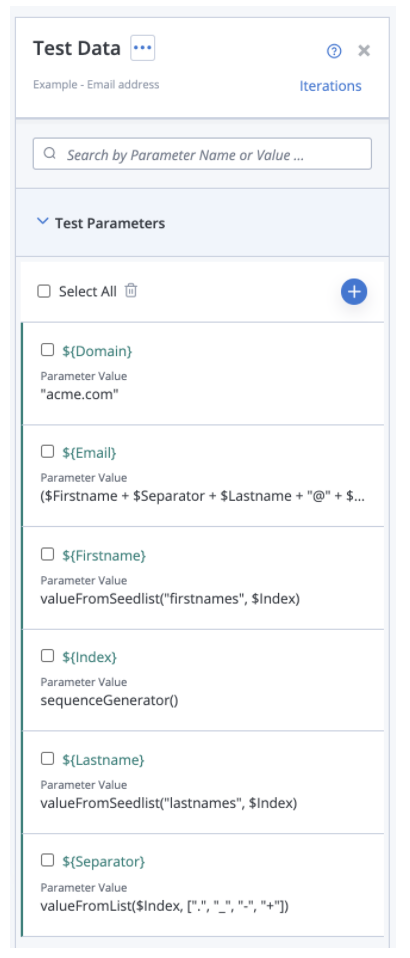Click the magnifier icon in search box
This screenshot has width=410, height=958.
pyautogui.click(x=50, y=153)
